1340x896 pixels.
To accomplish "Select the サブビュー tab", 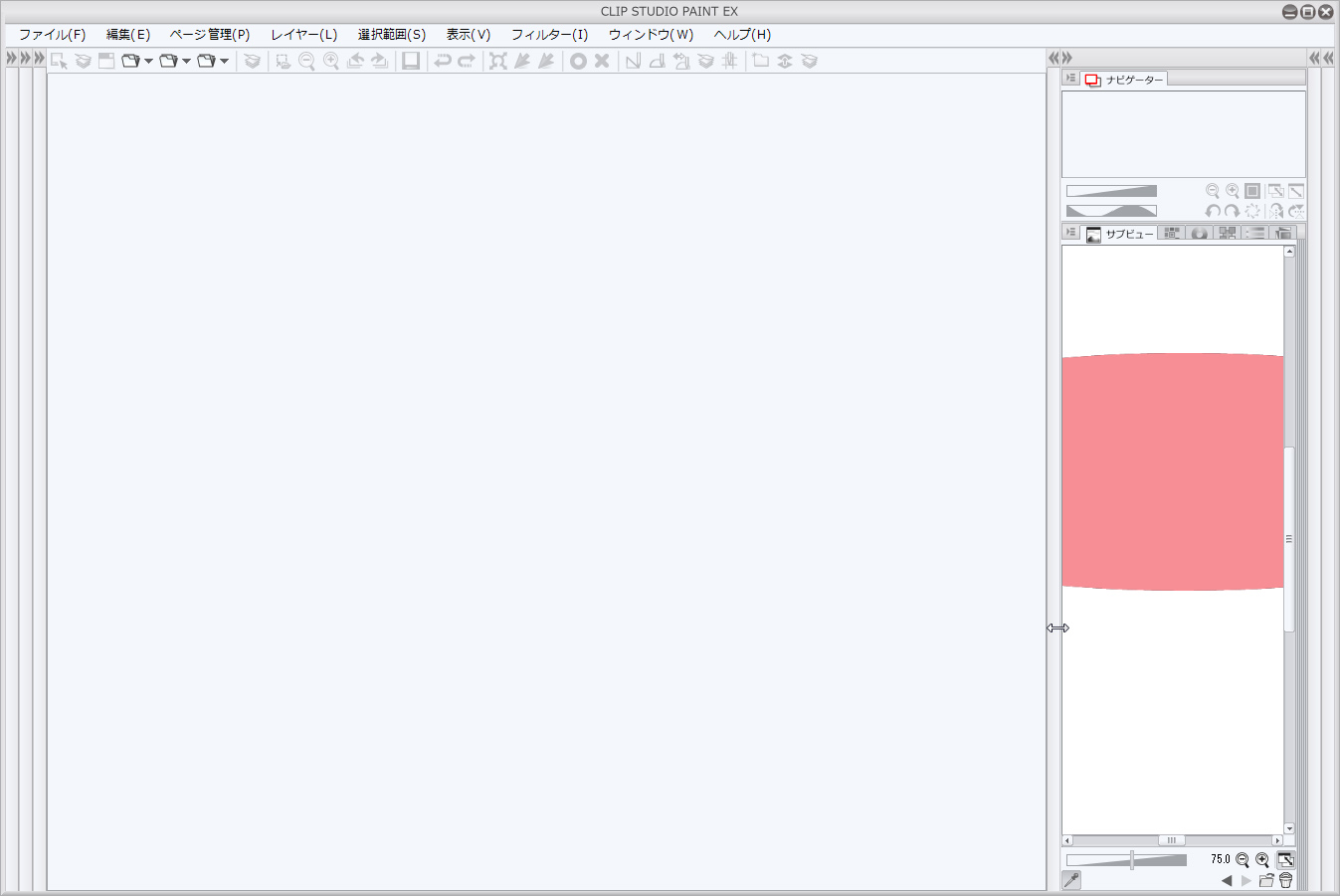I will point(1120,234).
